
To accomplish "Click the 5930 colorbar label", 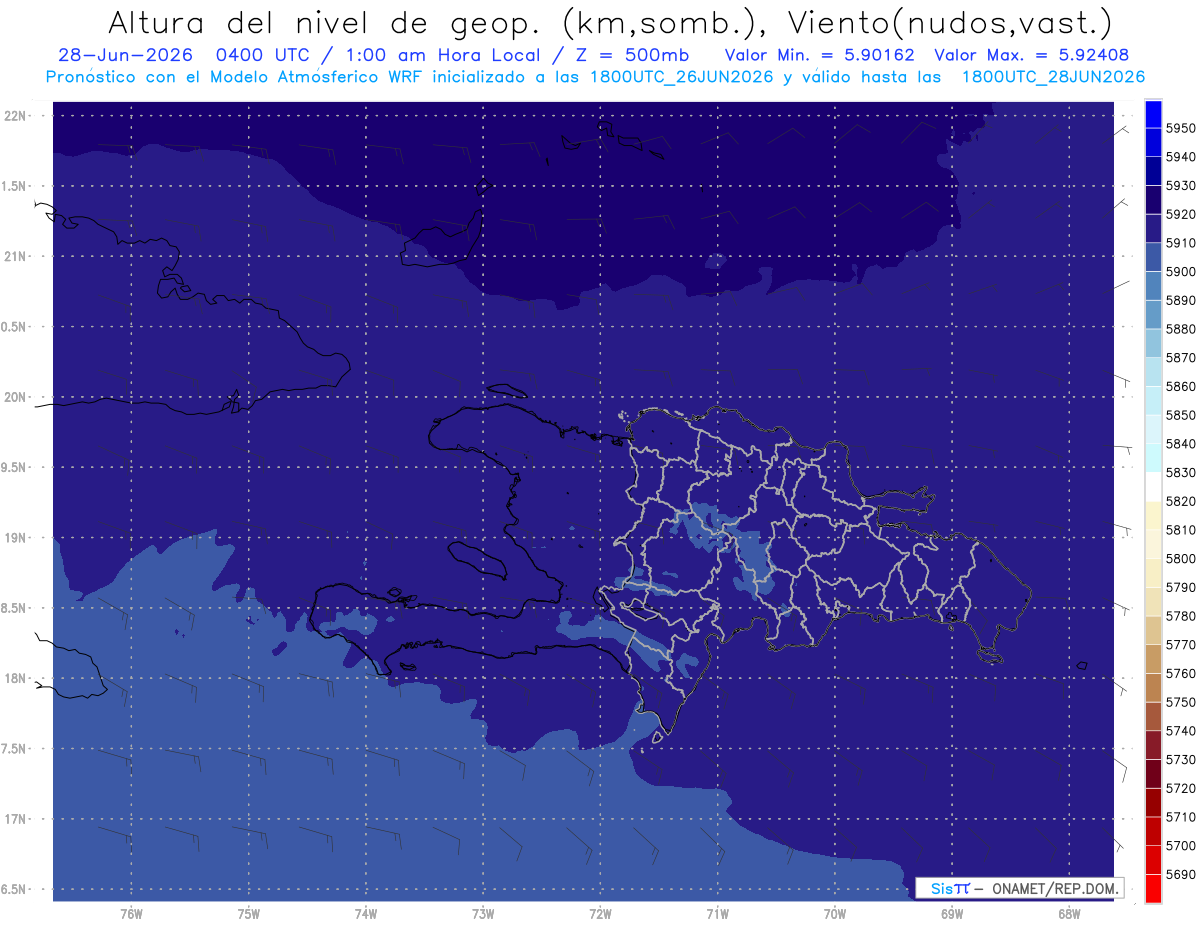I will pos(1180,186).
